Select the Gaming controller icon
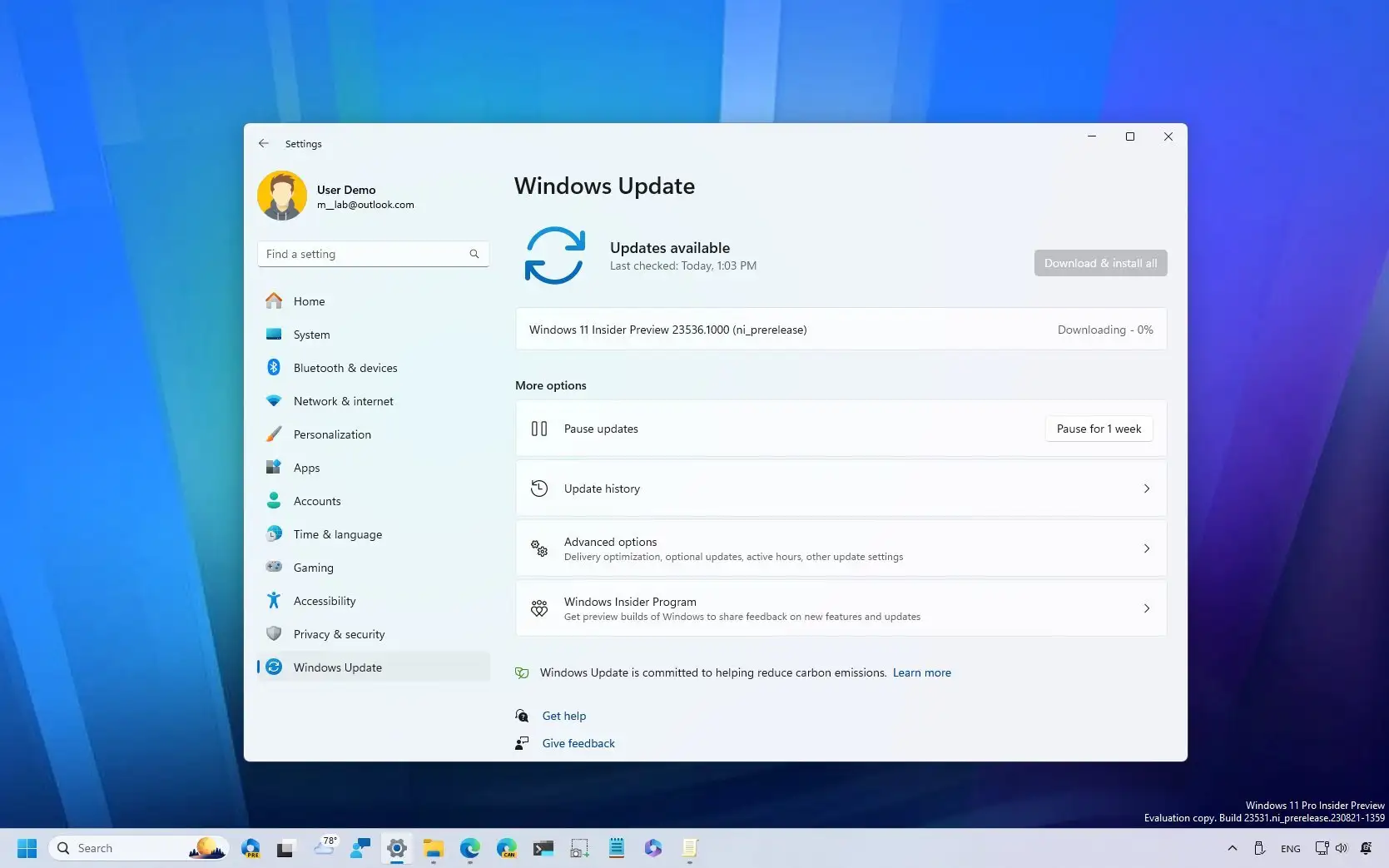Screen dimensions: 1389x868 tap(275, 568)
